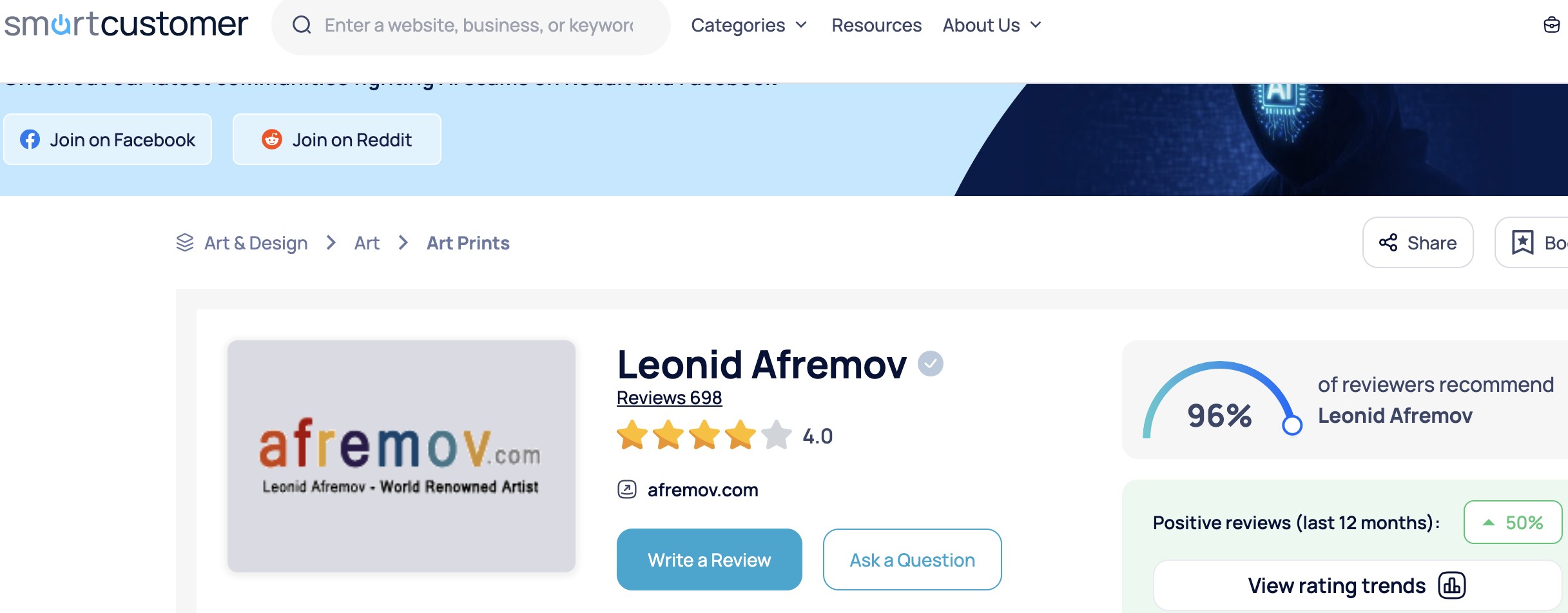The width and height of the screenshot is (1568, 613).
Task: Click the verified badge next to Leonid Afremov
Action: coord(930,364)
